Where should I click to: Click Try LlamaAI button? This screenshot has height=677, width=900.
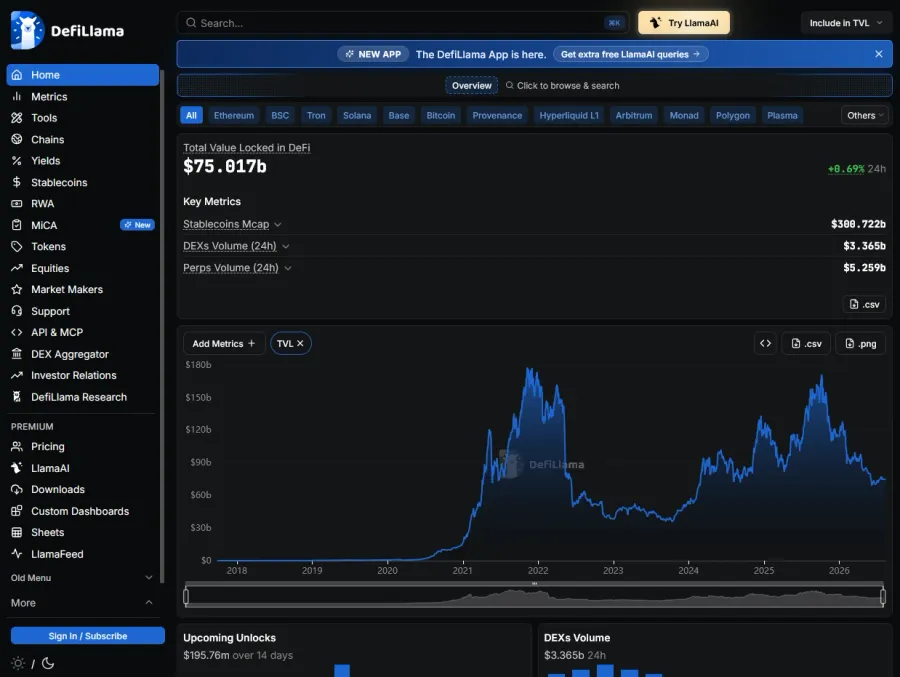[x=684, y=23]
